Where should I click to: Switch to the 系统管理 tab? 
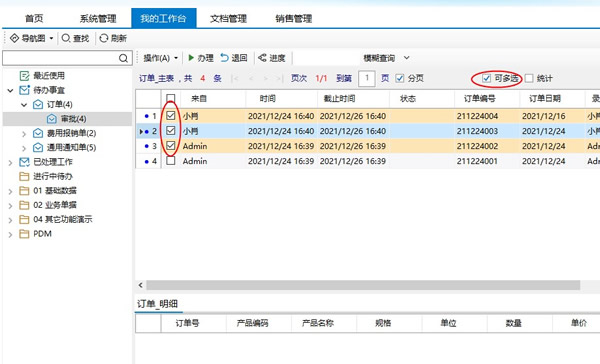pyautogui.click(x=98, y=18)
